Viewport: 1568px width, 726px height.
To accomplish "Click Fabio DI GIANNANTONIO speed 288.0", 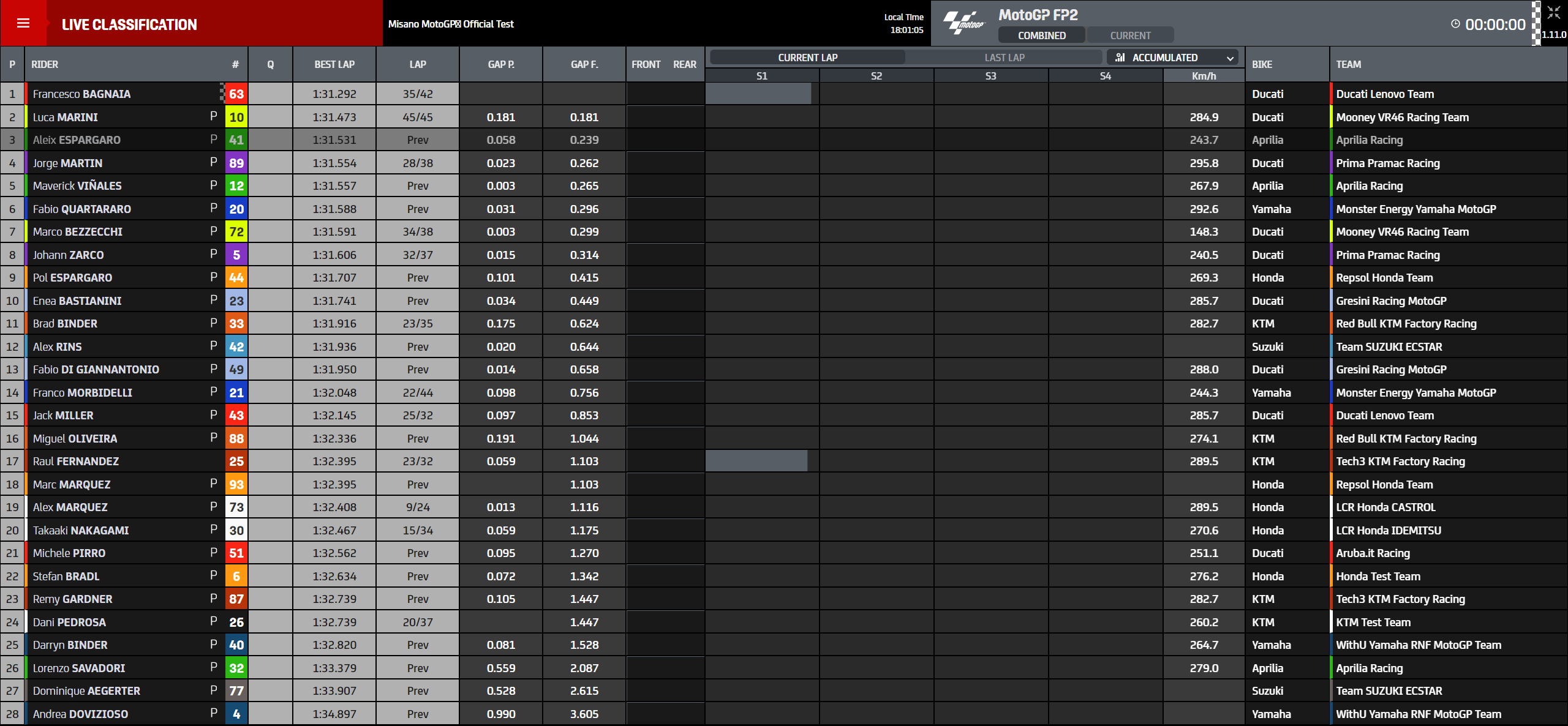I will click(1204, 369).
